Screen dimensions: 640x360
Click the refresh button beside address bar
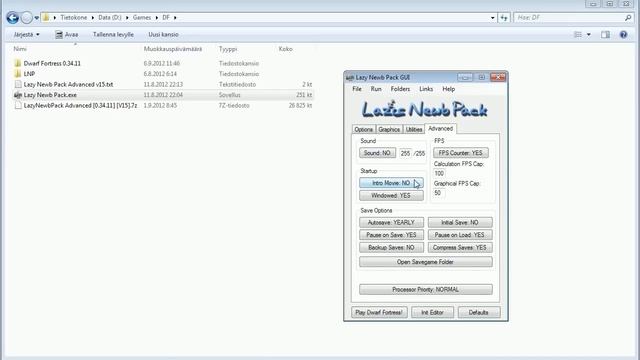tap(504, 18)
